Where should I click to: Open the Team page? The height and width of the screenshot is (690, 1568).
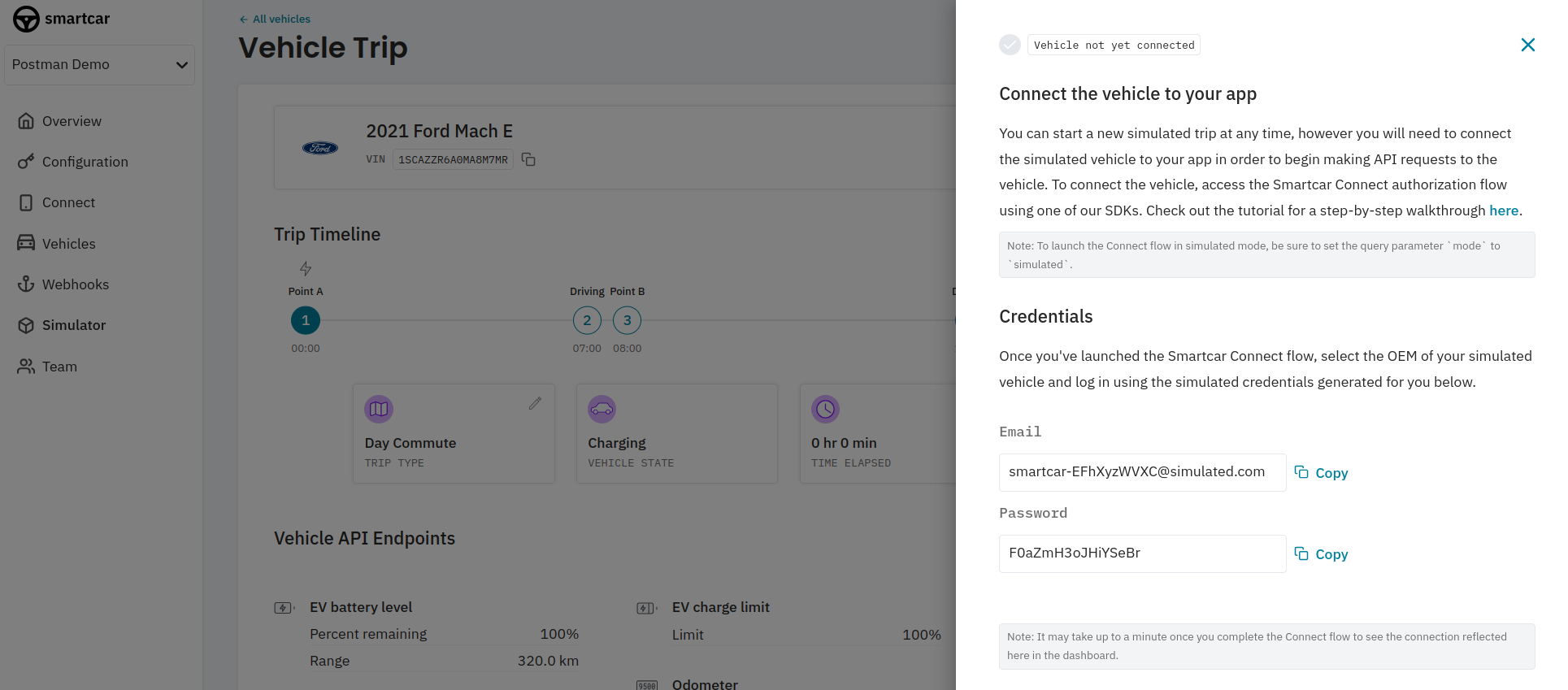click(x=59, y=367)
